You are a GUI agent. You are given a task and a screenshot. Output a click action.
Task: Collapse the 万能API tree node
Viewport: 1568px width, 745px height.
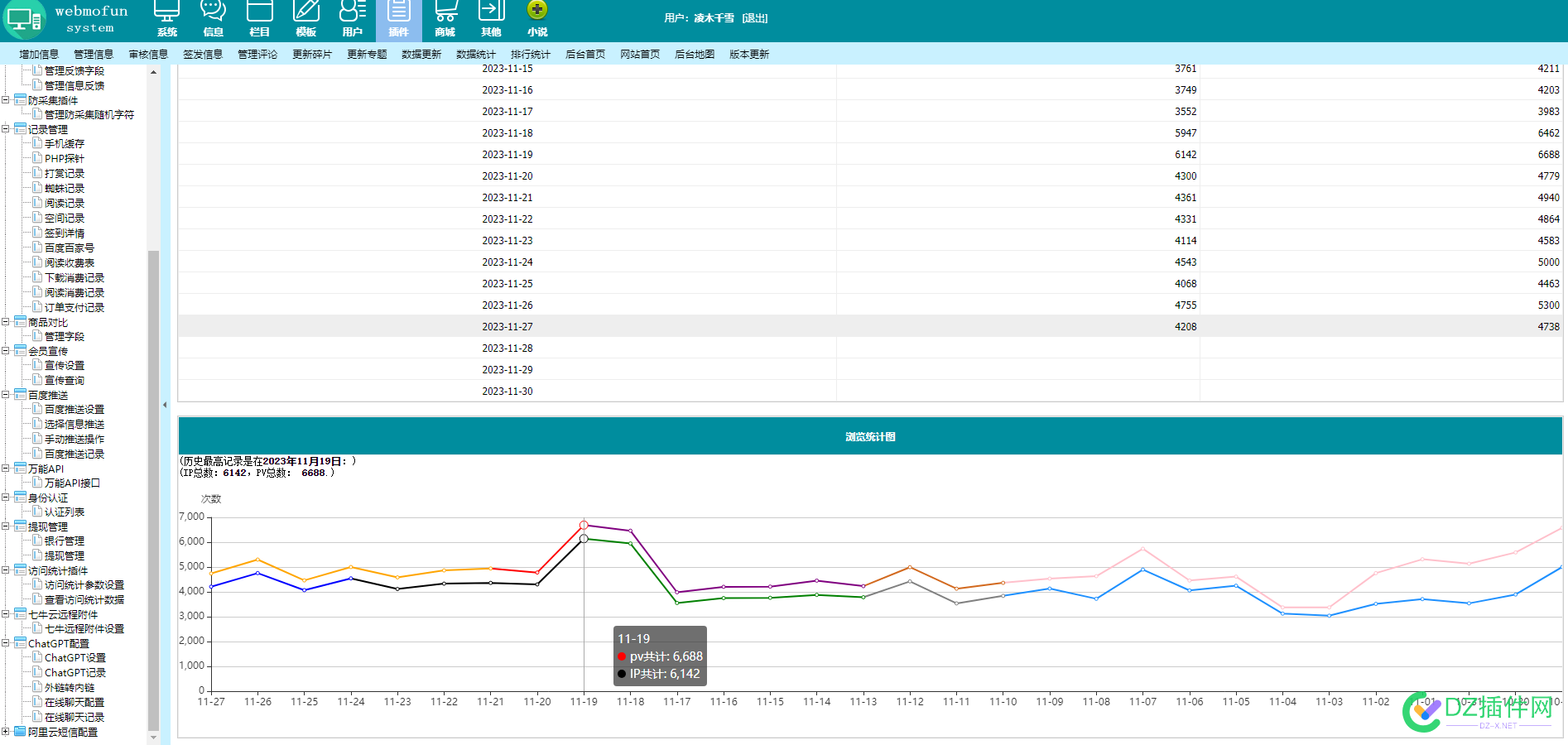(6, 469)
